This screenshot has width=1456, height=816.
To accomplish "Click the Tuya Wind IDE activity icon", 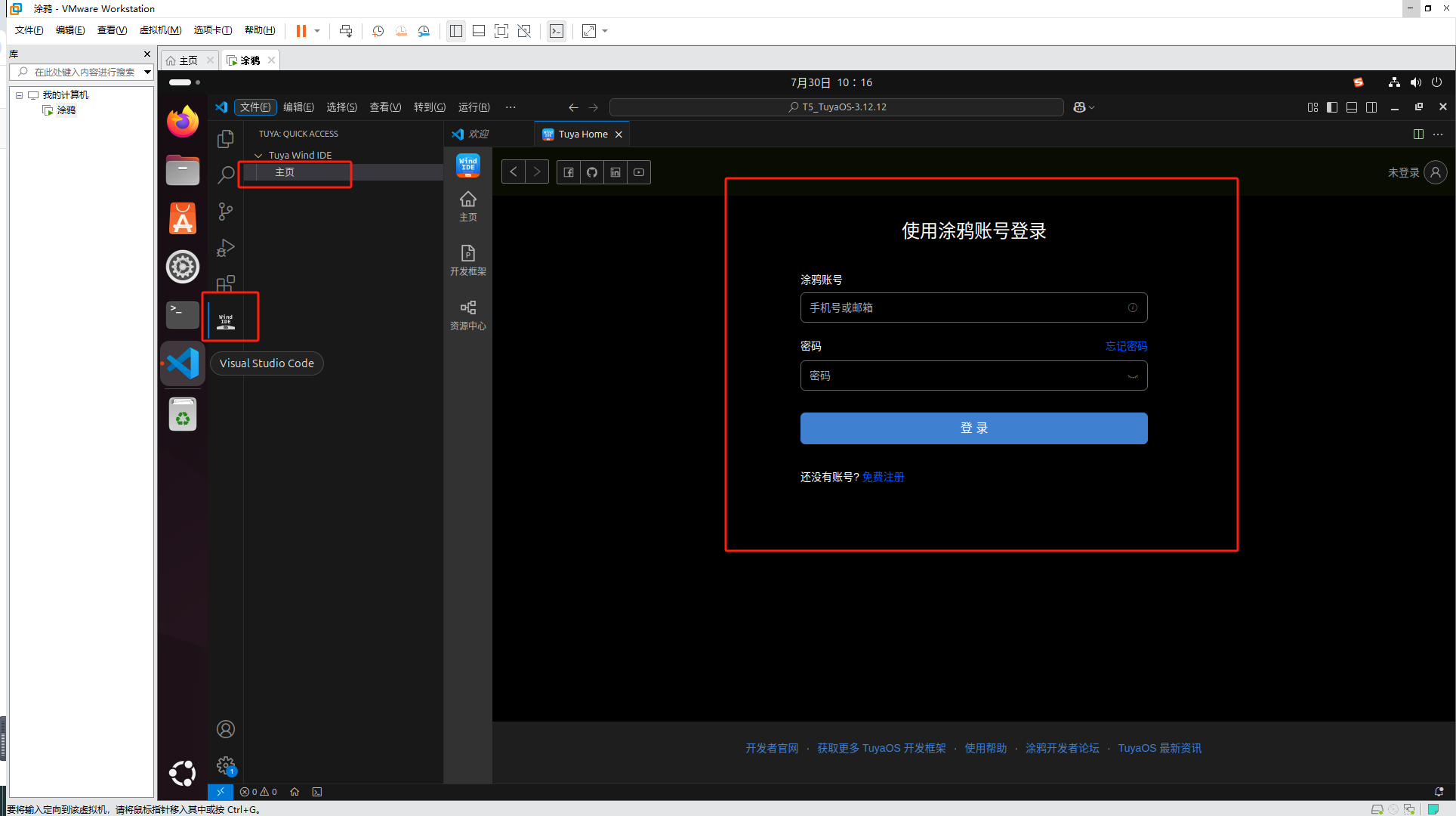I will [226, 320].
